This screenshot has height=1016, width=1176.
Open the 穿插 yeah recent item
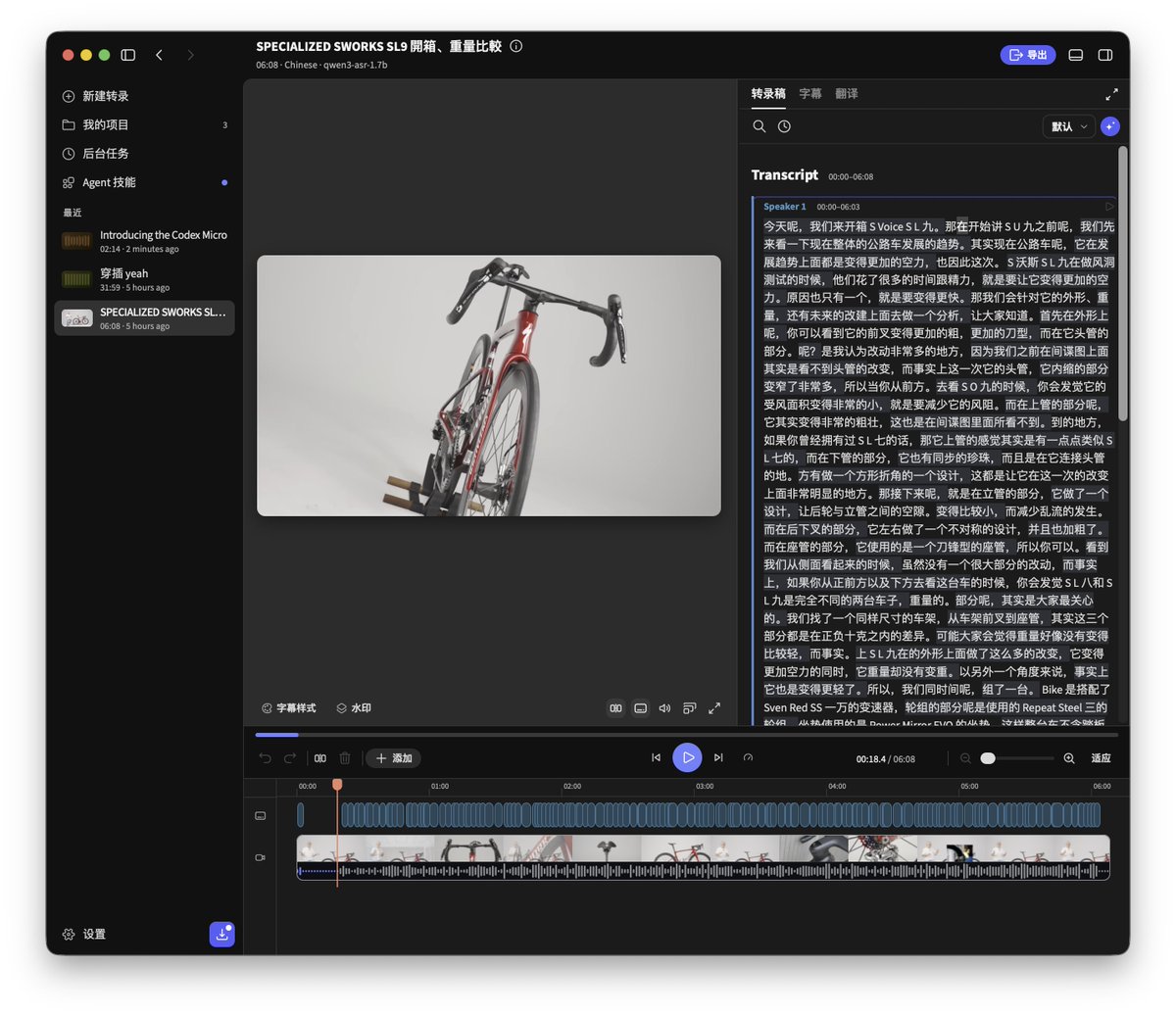click(145, 279)
